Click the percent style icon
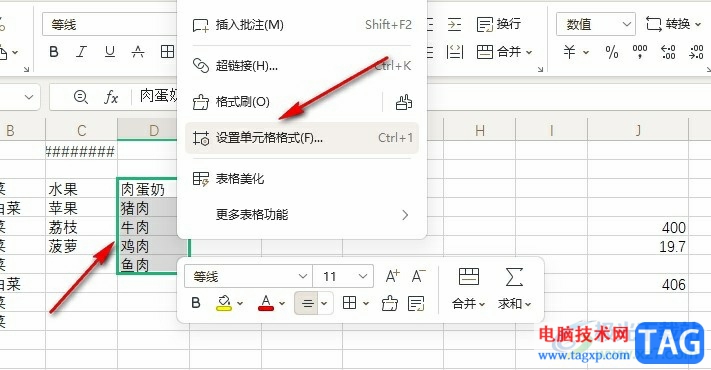The width and height of the screenshot is (711, 370). point(612,52)
